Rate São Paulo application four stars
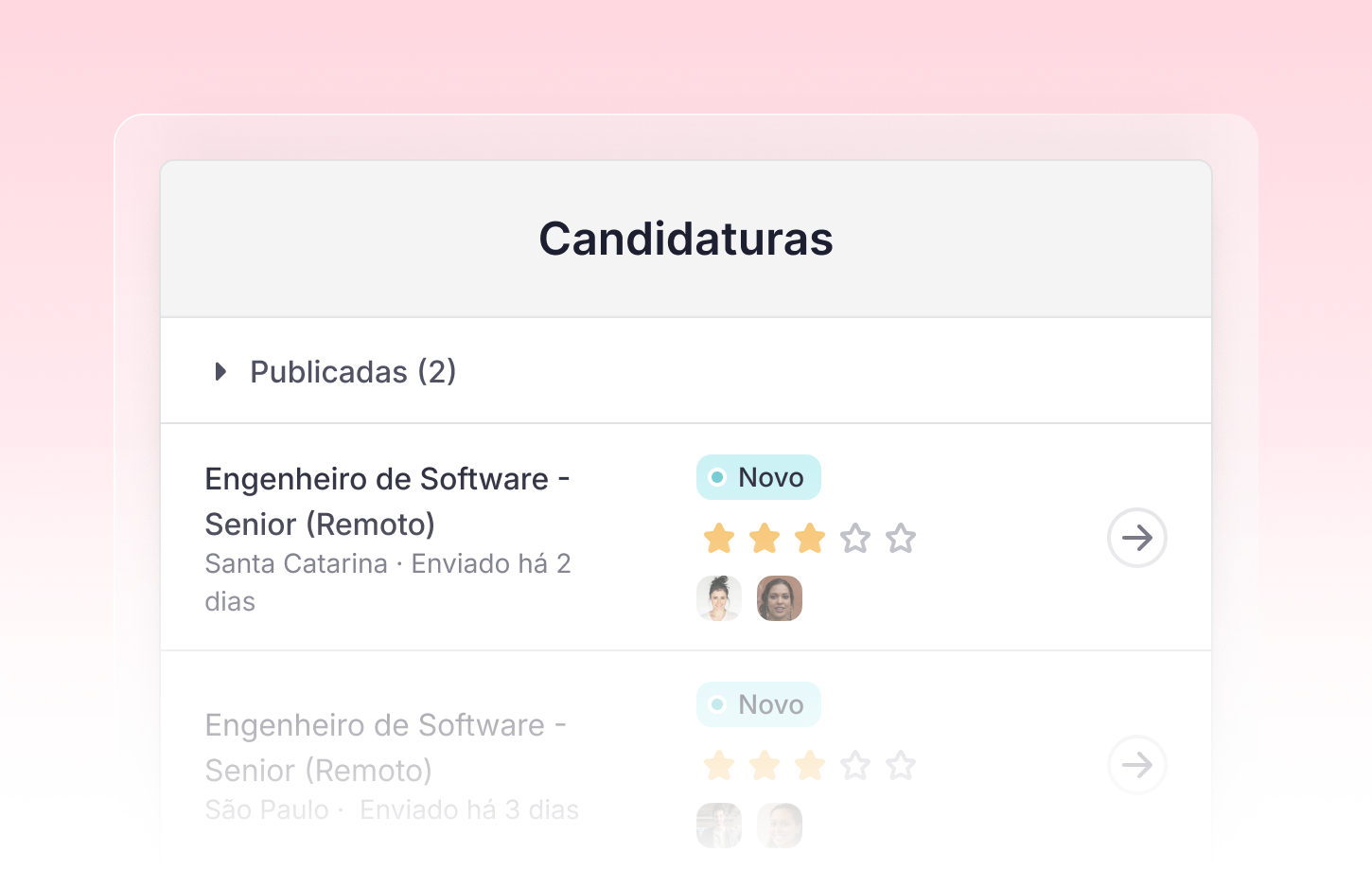Image resolution: width=1372 pixels, height=871 pixels. (855, 765)
